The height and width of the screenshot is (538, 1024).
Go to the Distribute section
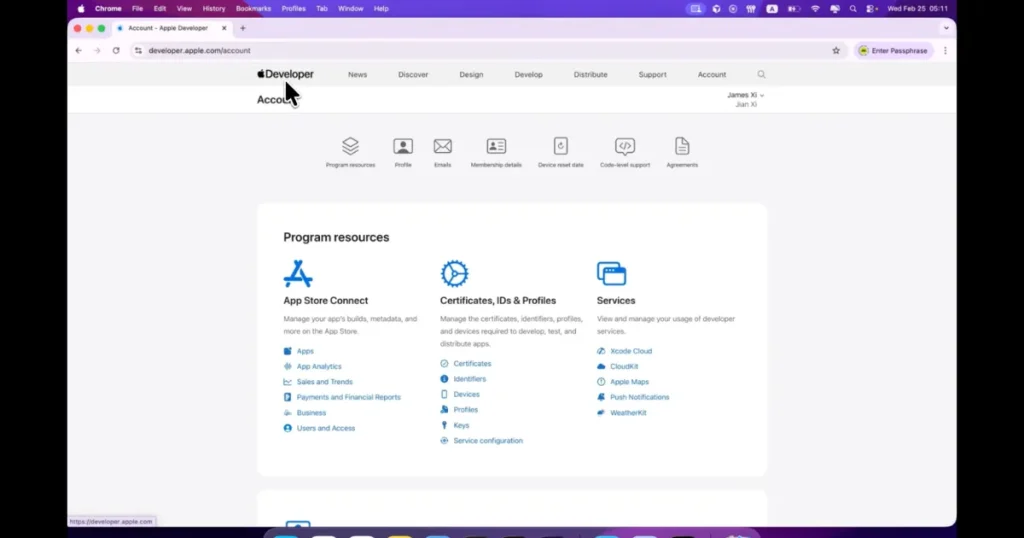click(590, 74)
